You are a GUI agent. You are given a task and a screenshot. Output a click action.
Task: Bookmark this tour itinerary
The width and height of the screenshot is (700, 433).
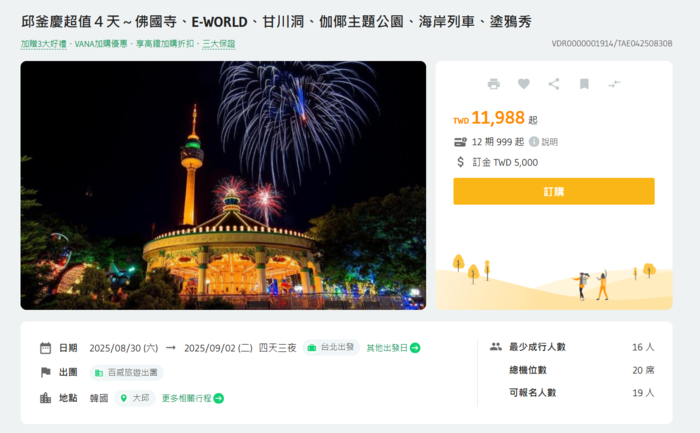584,84
